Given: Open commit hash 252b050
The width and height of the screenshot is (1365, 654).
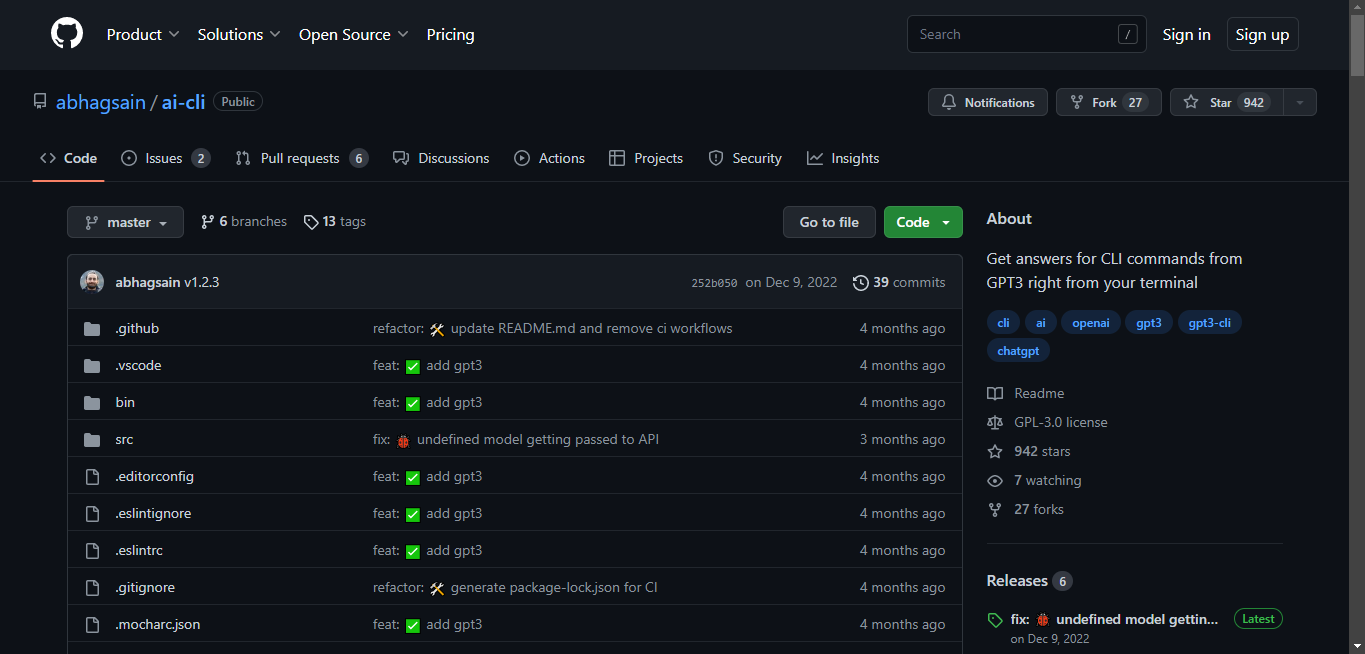Looking at the screenshot, I should (x=714, y=283).
